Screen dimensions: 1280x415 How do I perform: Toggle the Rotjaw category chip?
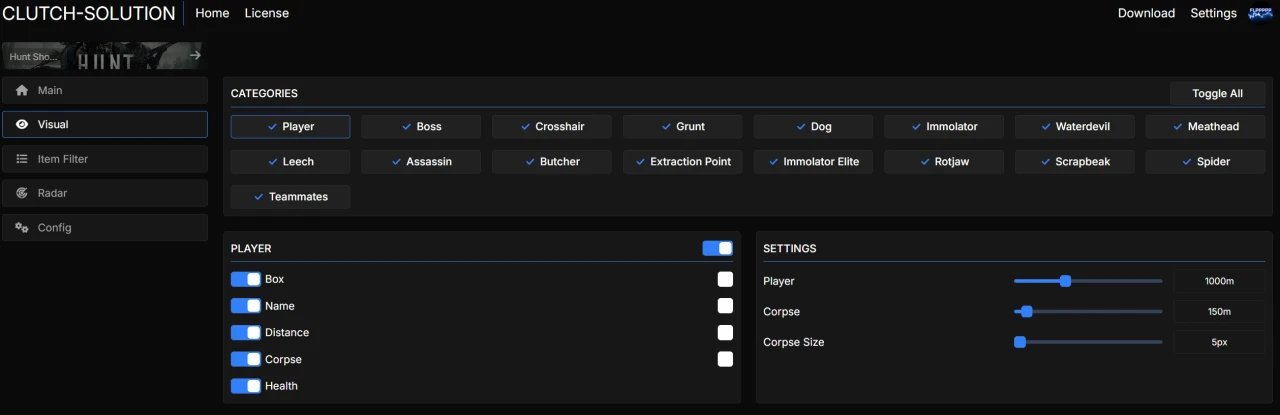point(944,161)
